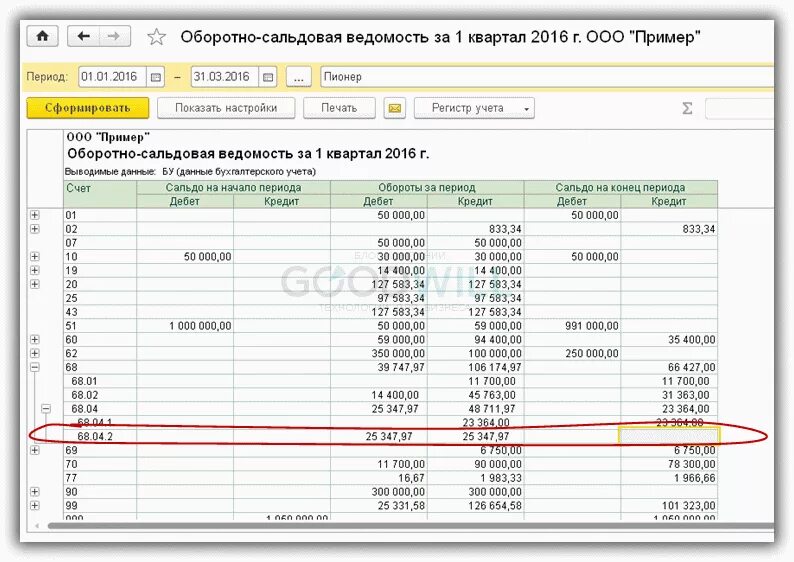Click value 48 711,97 in row 68.04
The width and height of the screenshot is (794, 562).
(x=492, y=409)
